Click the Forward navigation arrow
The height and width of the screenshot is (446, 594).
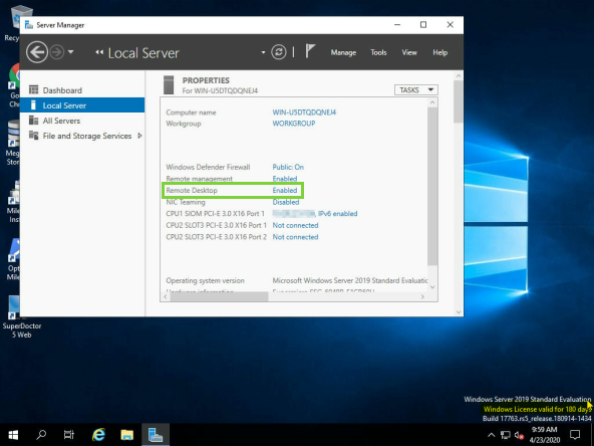tap(57, 52)
